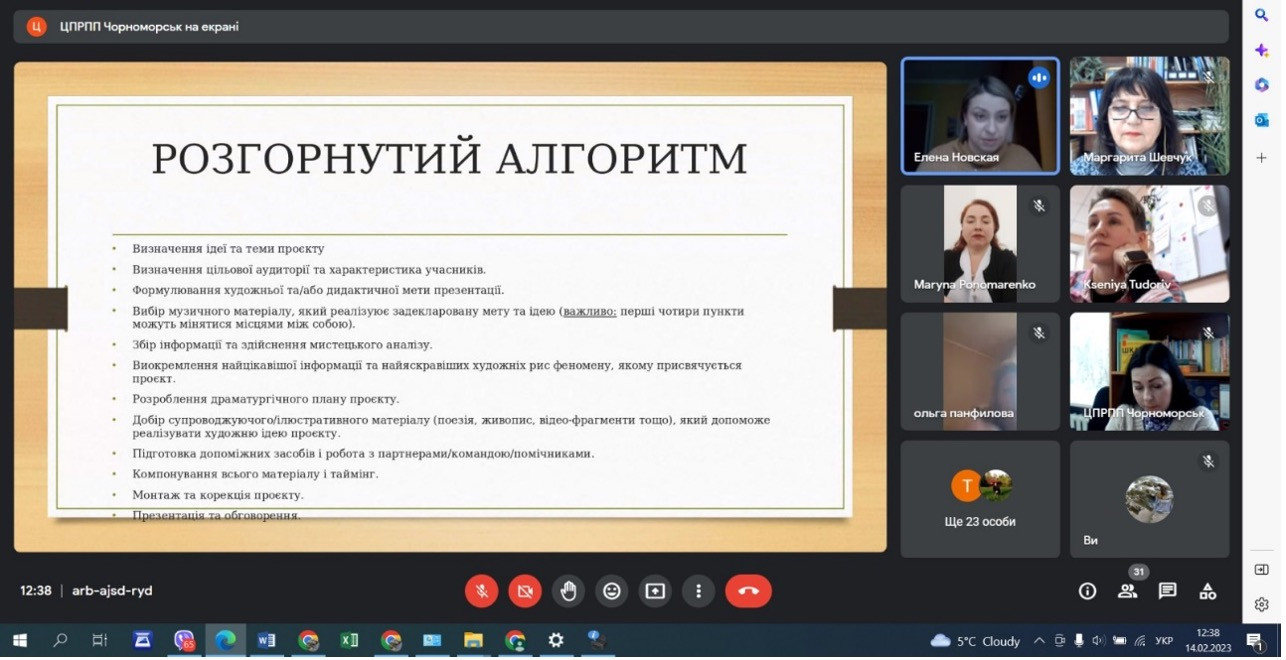Image resolution: width=1286 pixels, height=660 pixels.
Task: Click the shared presentation slide
Action: (450, 307)
